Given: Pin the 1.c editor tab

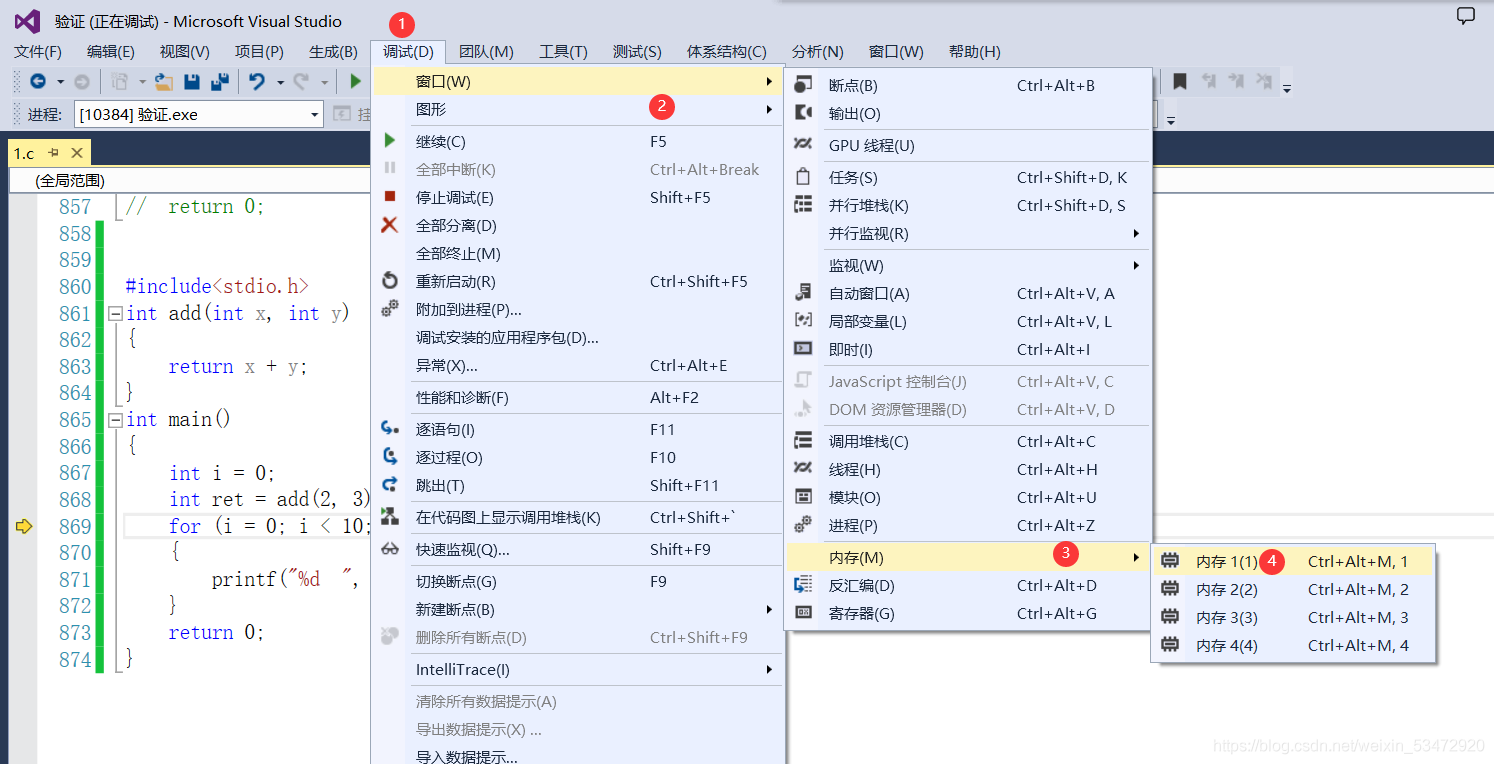Looking at the screenshot, I should coord(54,153).
